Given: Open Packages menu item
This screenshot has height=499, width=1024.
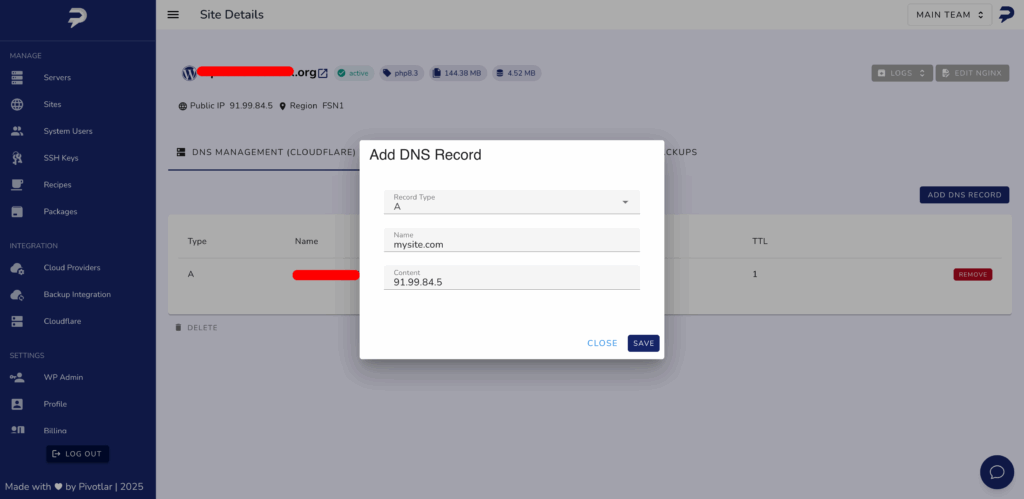Looking at the screenshot, I should 60,212.
